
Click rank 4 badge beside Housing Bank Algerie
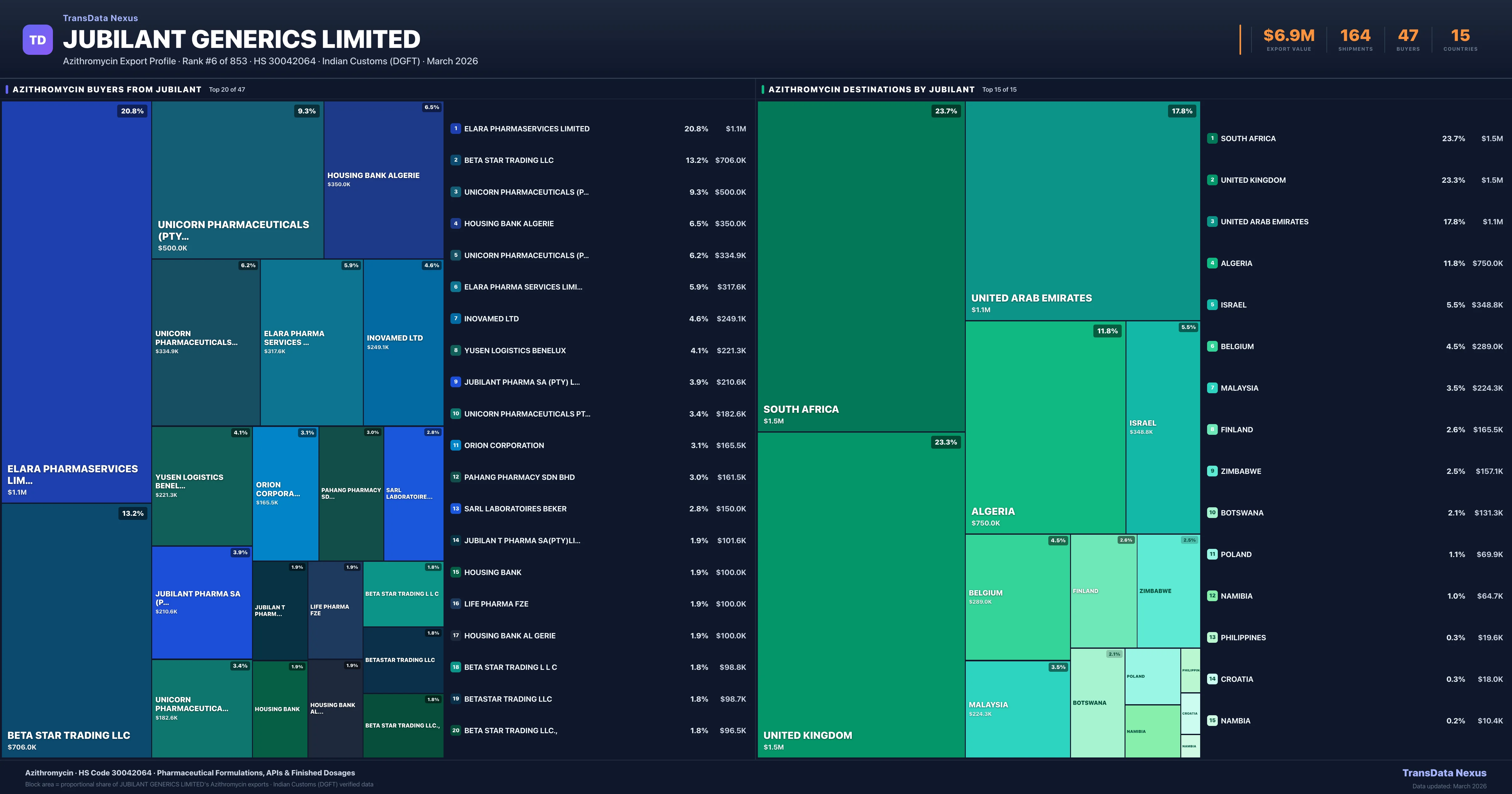coord(455,223)
